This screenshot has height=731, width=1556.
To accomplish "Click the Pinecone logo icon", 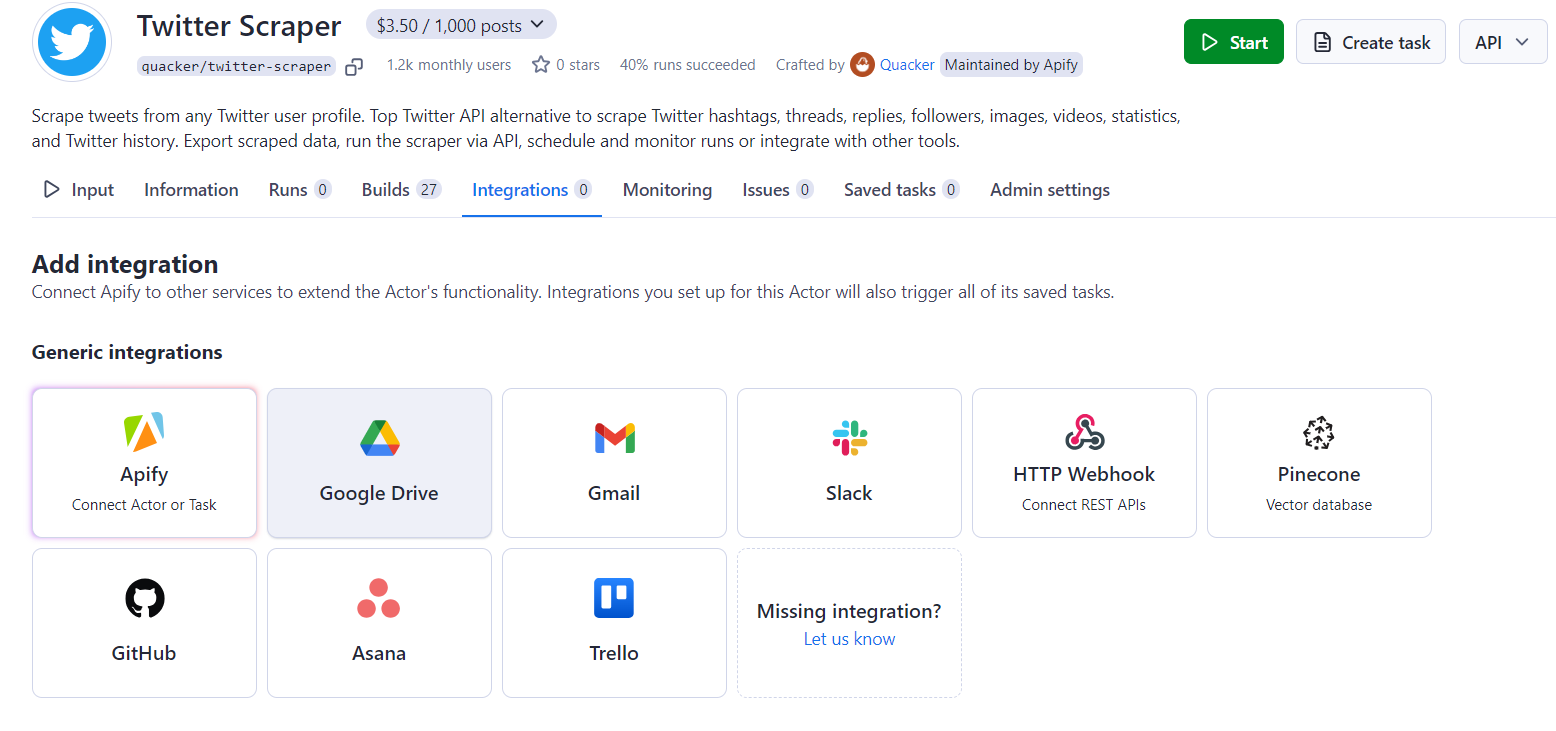I will 1319,432.
